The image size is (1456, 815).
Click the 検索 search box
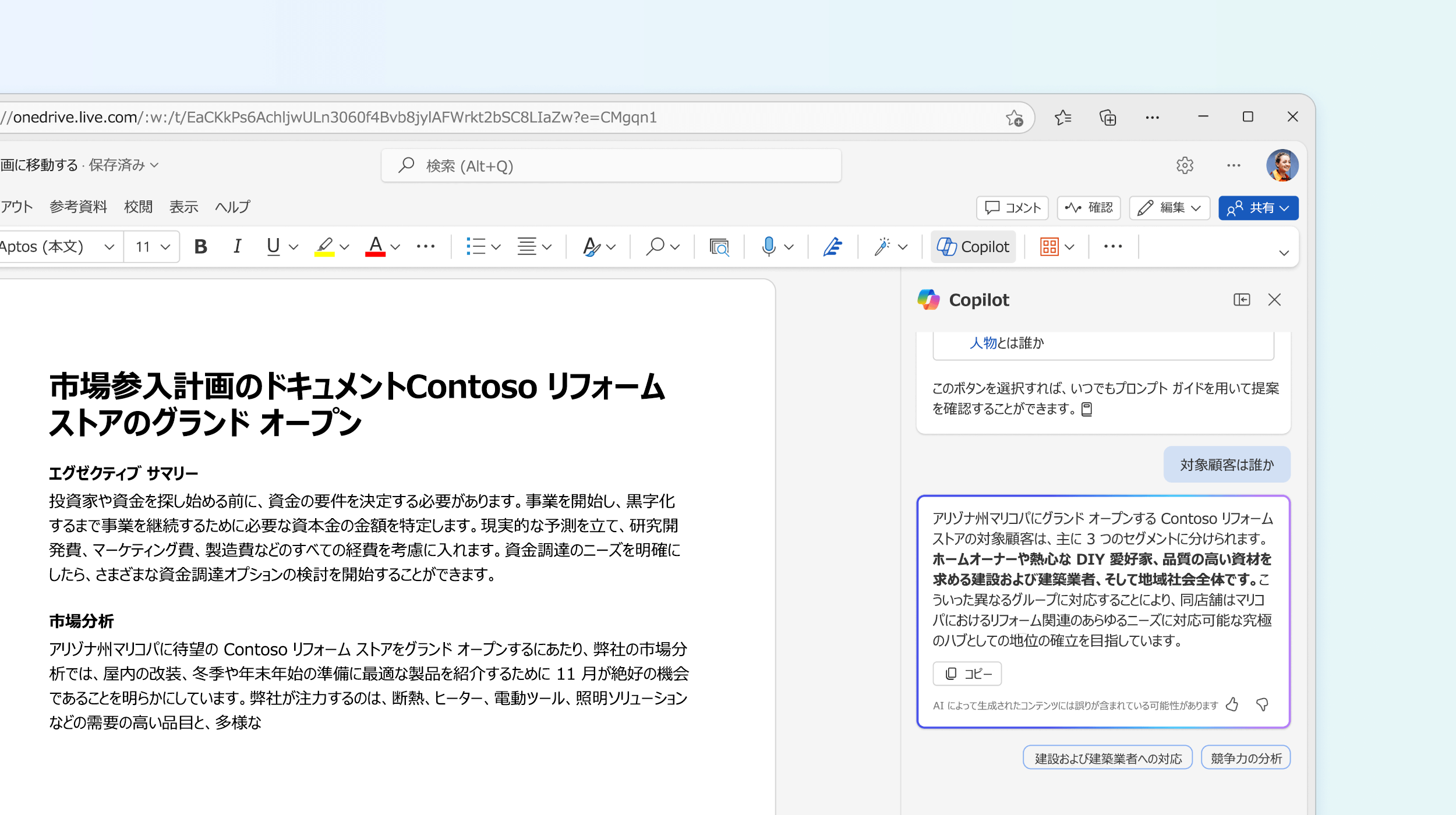pos(611,166)
